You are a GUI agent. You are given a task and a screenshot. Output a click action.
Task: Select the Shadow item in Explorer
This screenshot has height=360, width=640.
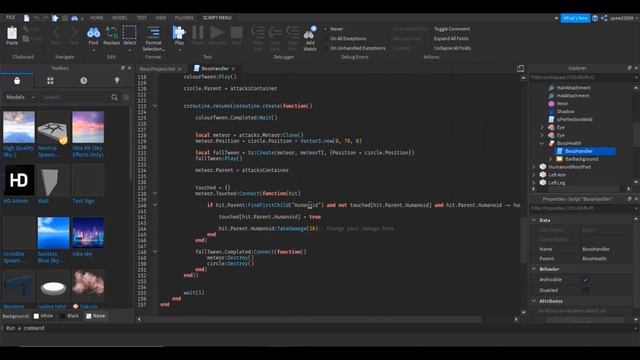pyautogui.click(x=565, y=111)
